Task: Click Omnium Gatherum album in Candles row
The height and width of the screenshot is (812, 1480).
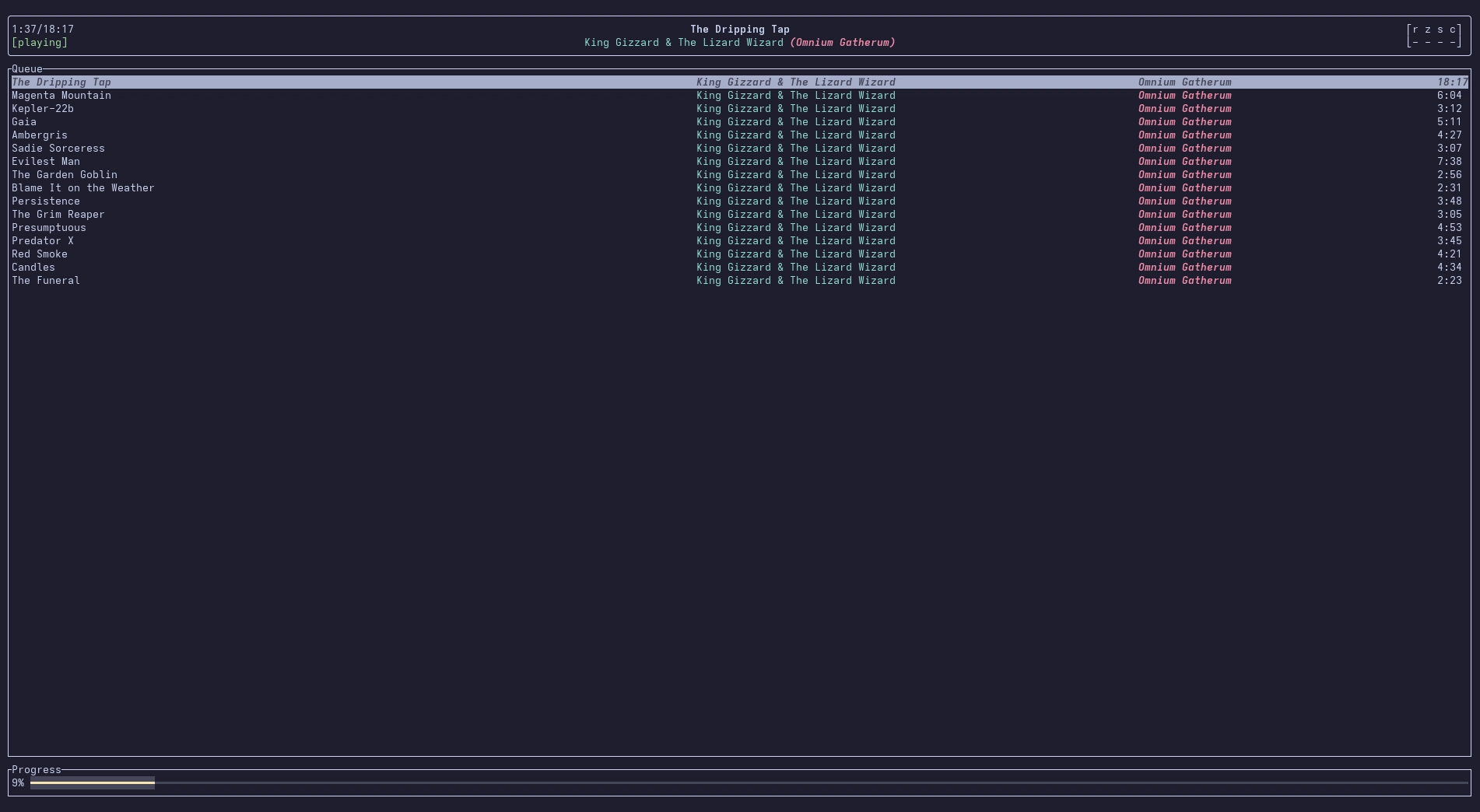Action: pyautogui.click(x=1185, y=267)
